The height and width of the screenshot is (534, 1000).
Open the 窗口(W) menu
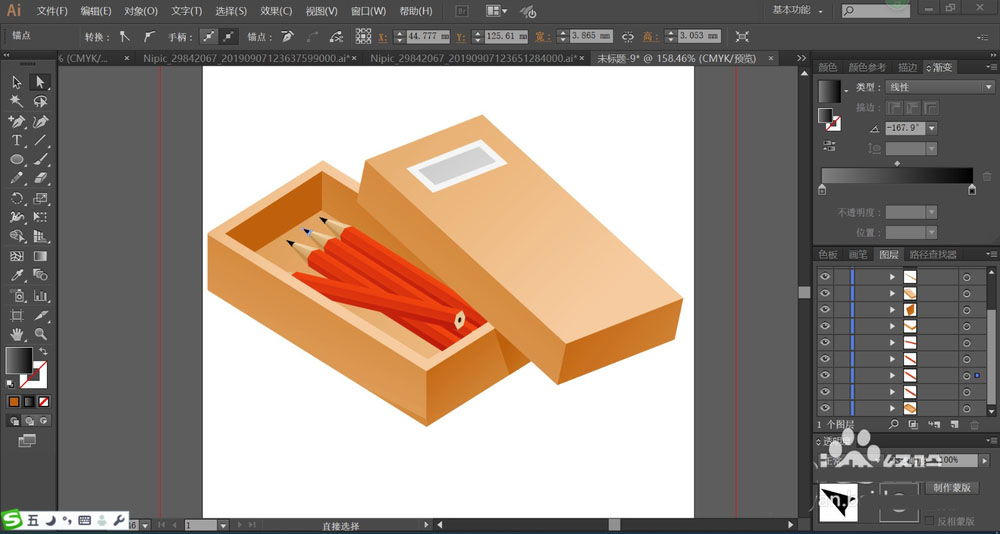coord(369,11)
